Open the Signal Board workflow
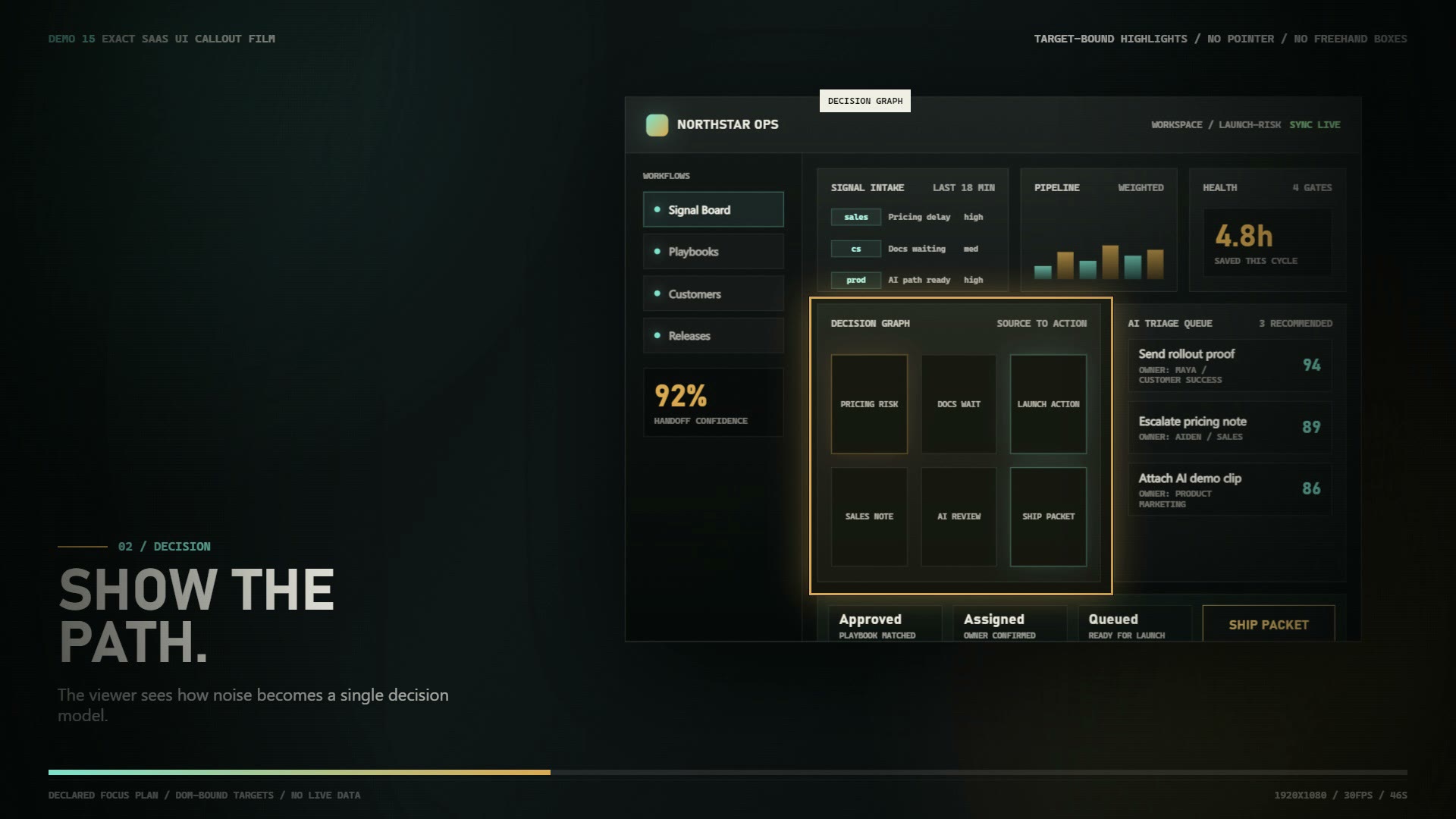Screen dimensions: 1456x819 click(x=713, y=209)
